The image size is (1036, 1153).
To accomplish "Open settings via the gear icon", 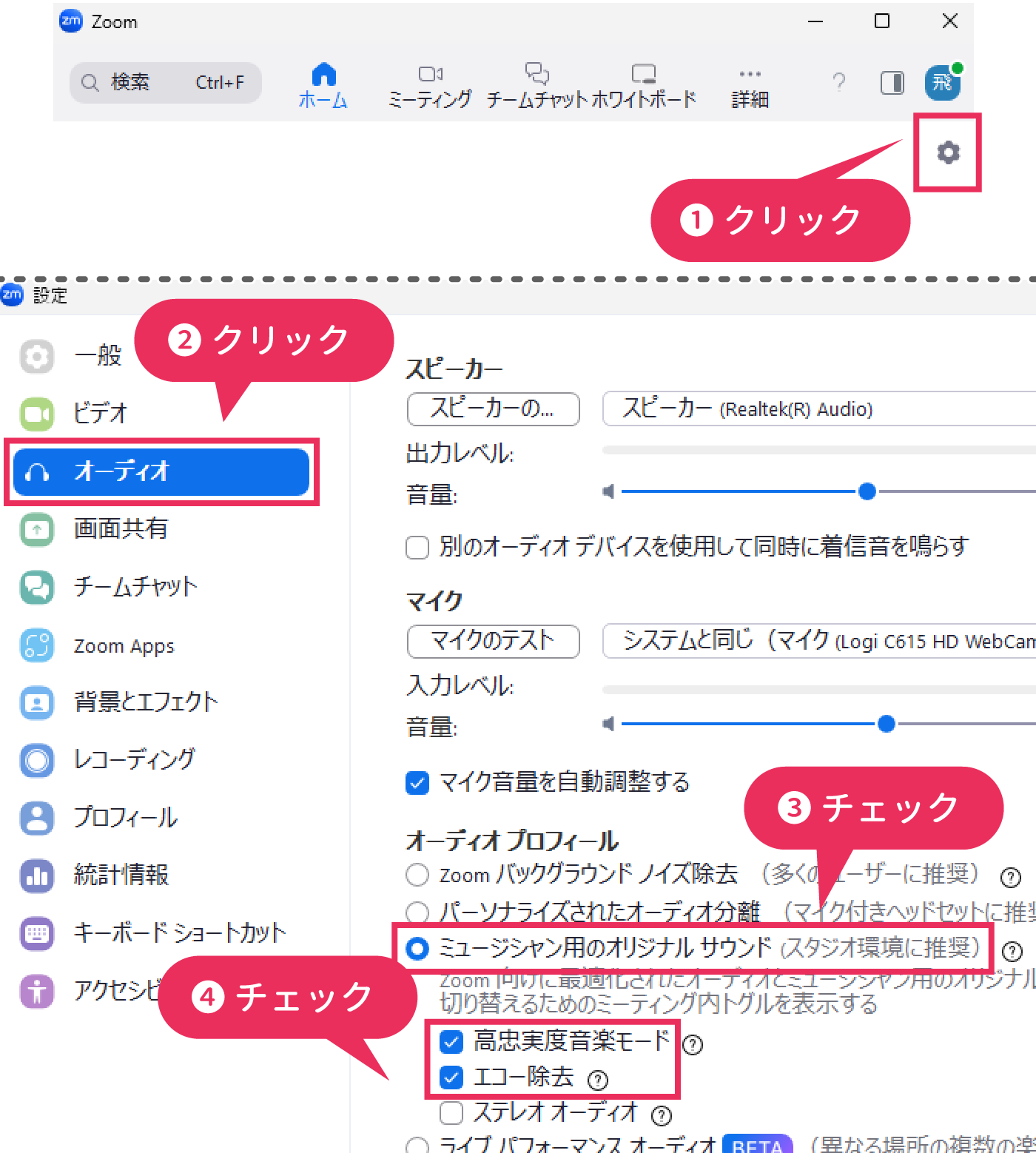I will (948, 152).
